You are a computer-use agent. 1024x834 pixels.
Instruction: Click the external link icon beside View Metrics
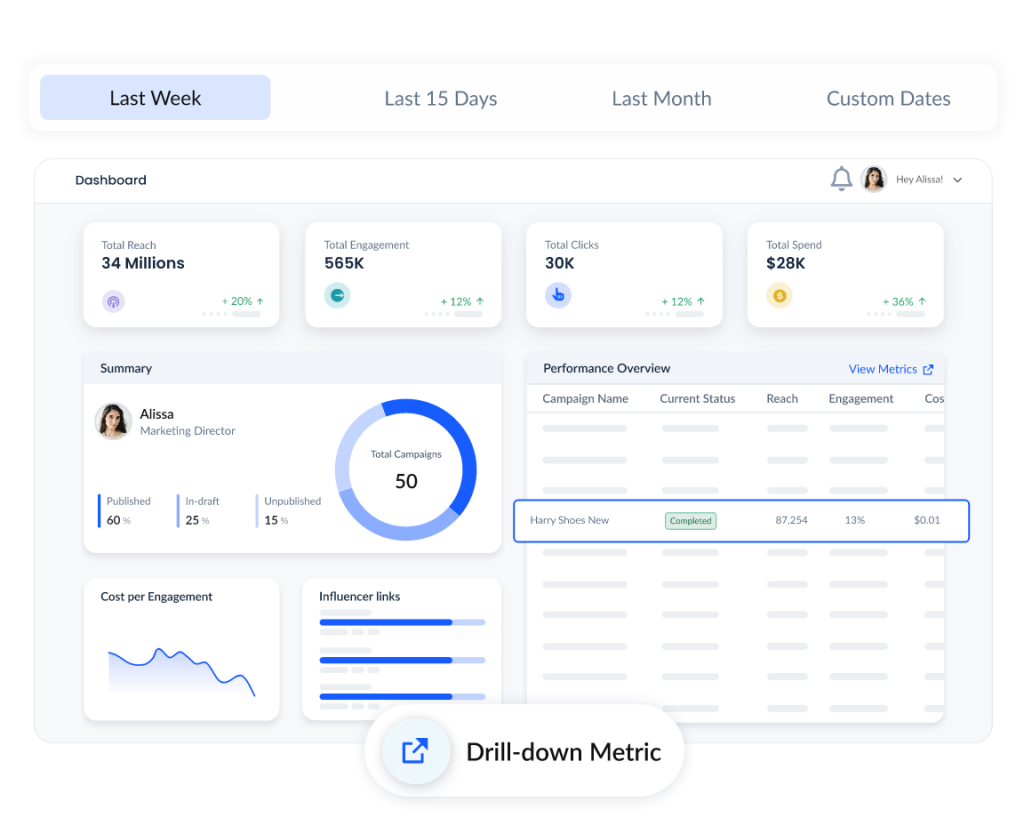click(928, 370)
